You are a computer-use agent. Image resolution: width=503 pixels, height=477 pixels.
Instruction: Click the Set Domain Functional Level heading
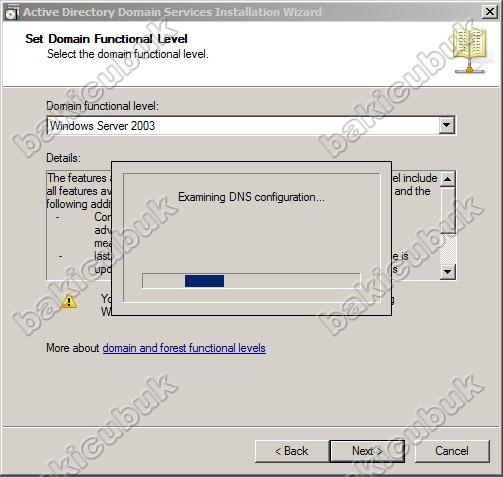[106, 39]
